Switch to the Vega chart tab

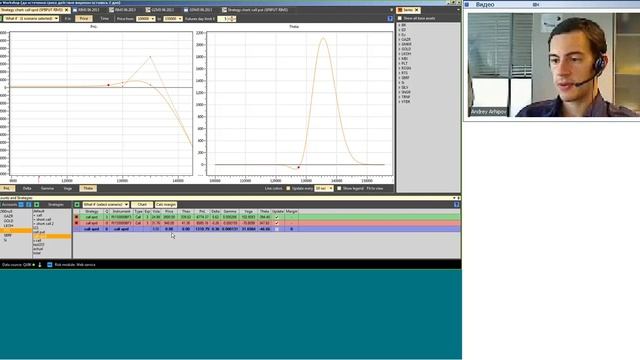pos(68,189)
